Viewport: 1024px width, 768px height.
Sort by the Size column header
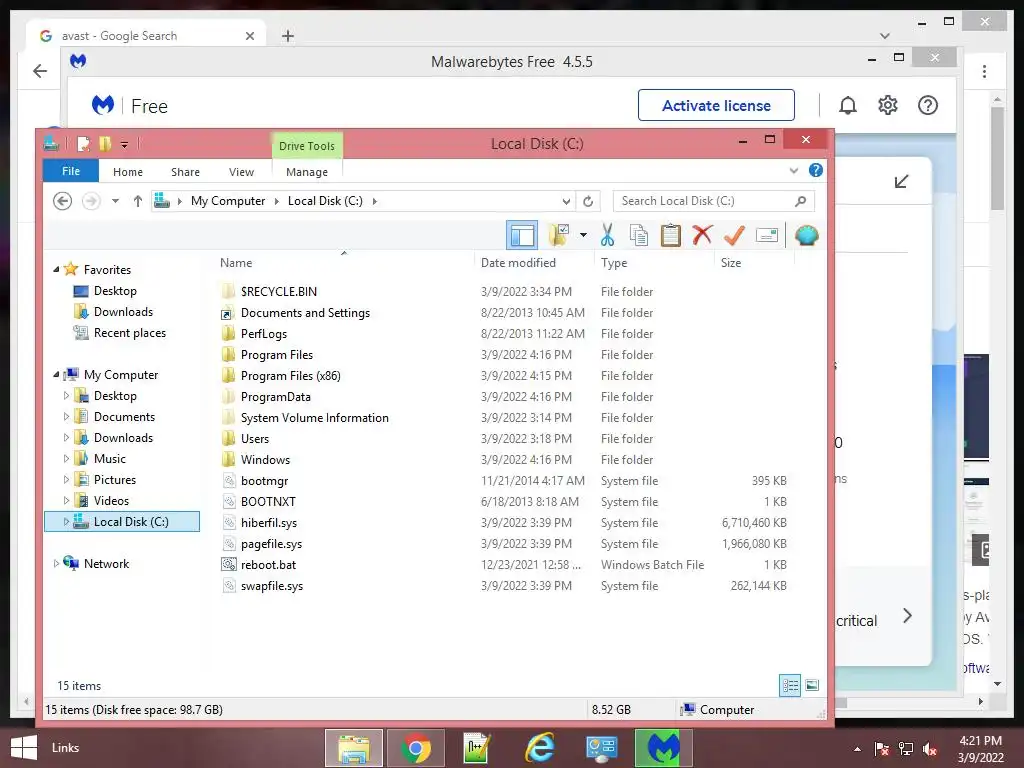(755, 262)
